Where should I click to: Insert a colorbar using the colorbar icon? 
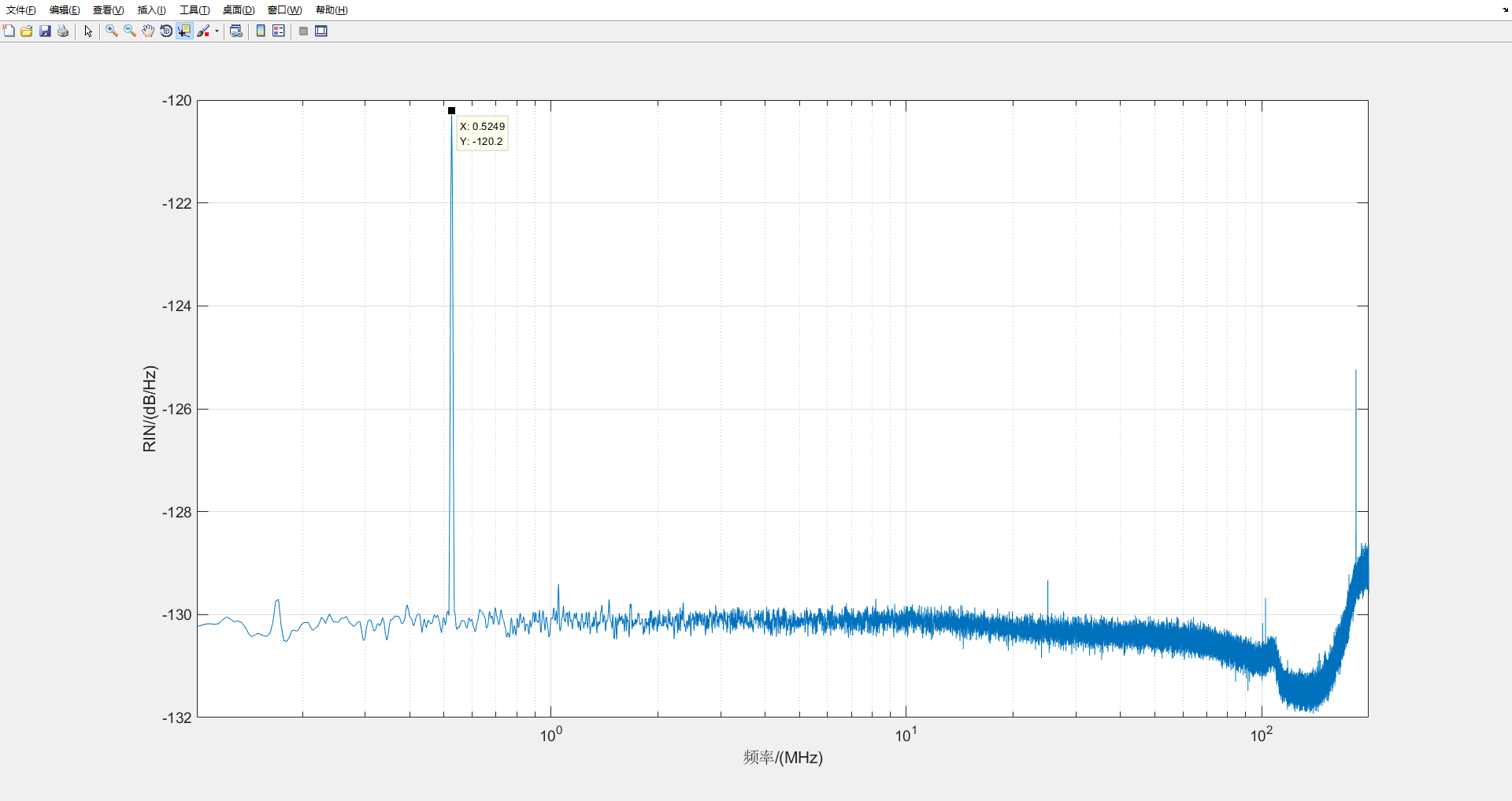click(x=261, y=31)
